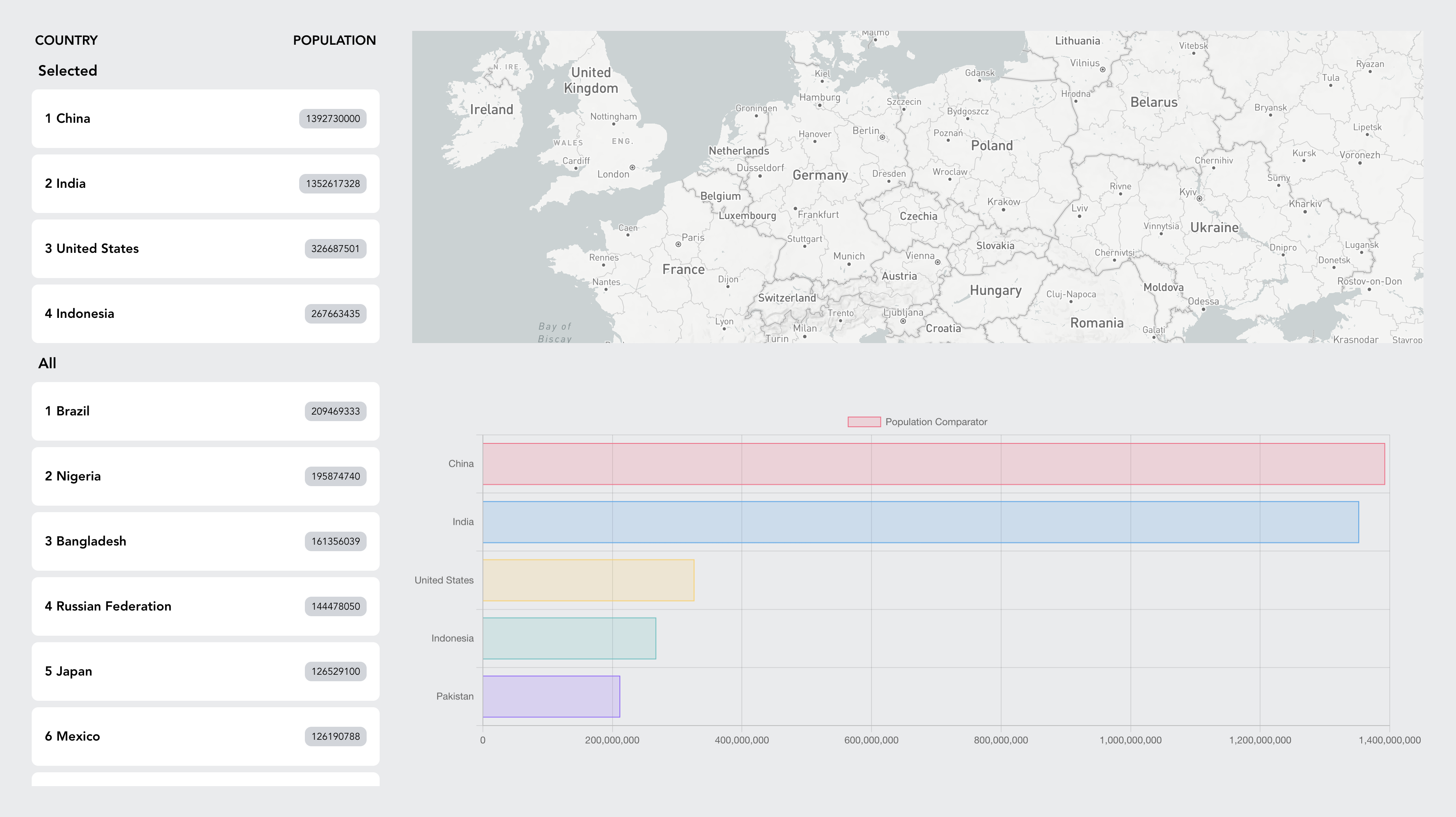Select Indonesia in the Selected section
The image size is (1456, 817).
[x=205, y=314]
